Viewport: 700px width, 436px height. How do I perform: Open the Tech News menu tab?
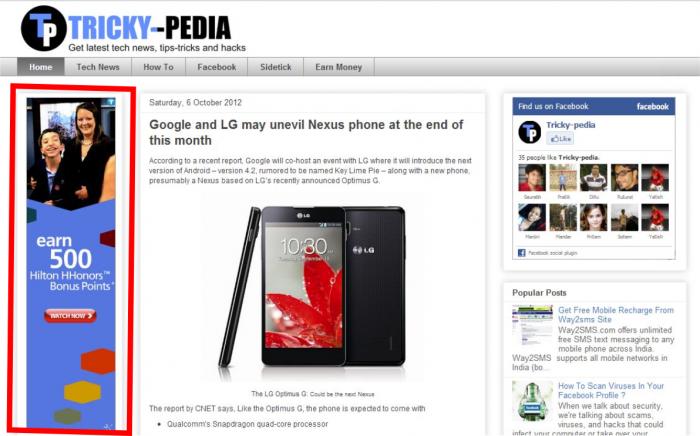(x=98, y=67)
